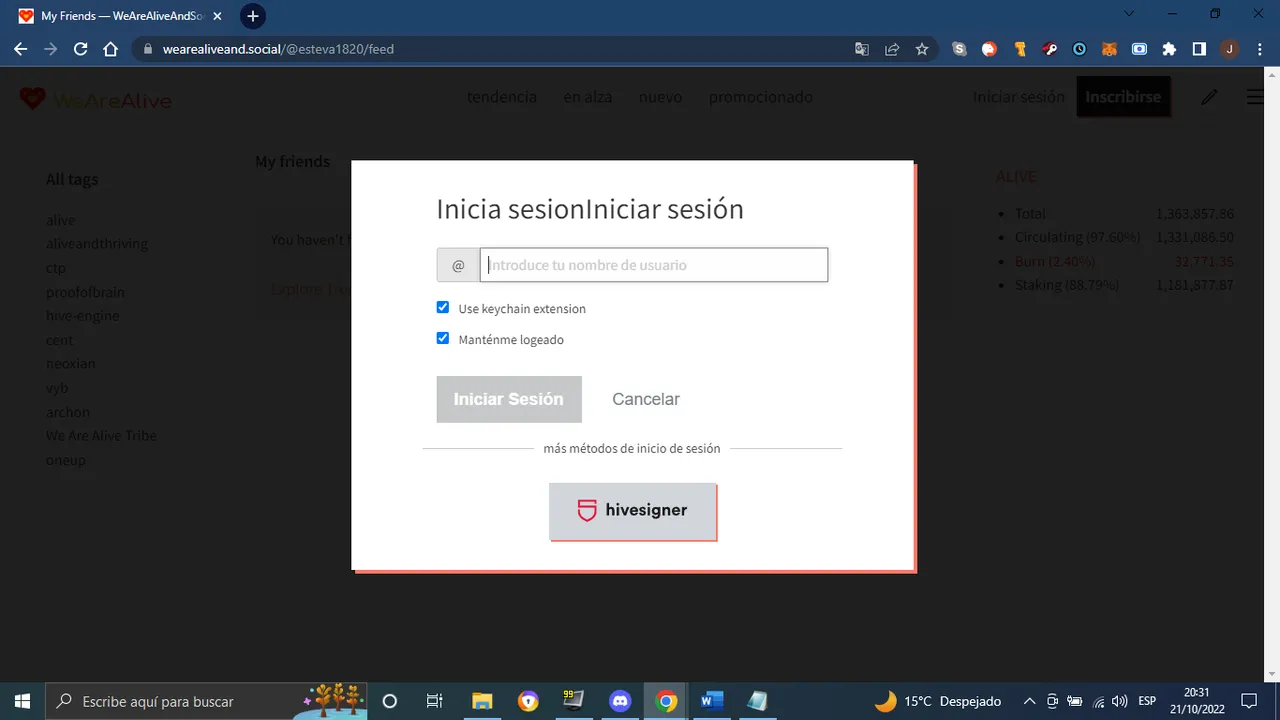Open the Chrome three-dot menu

click(x=1259, y=49)
